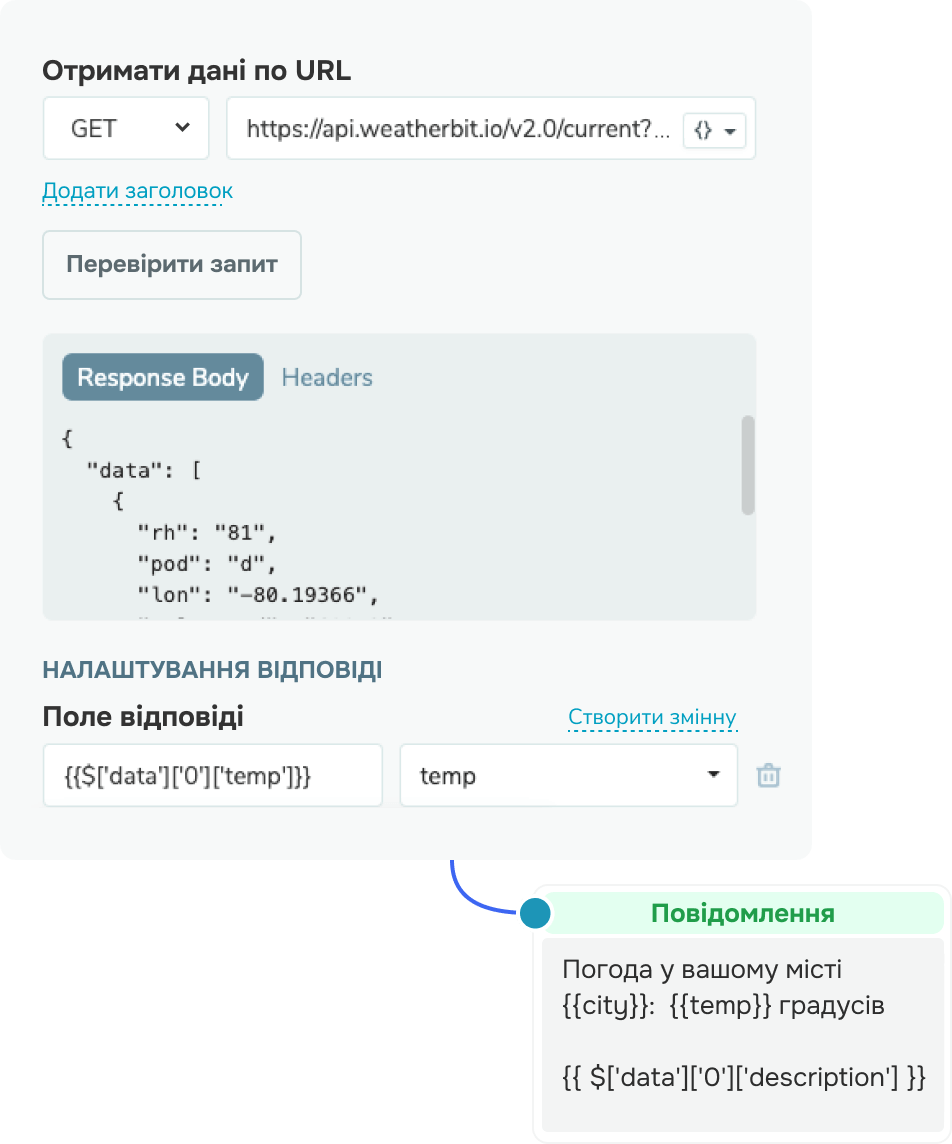Switch to the Headers tab
Image resolution: width=952 pixels, height=1144 pixels.
(x=327, y=377)
